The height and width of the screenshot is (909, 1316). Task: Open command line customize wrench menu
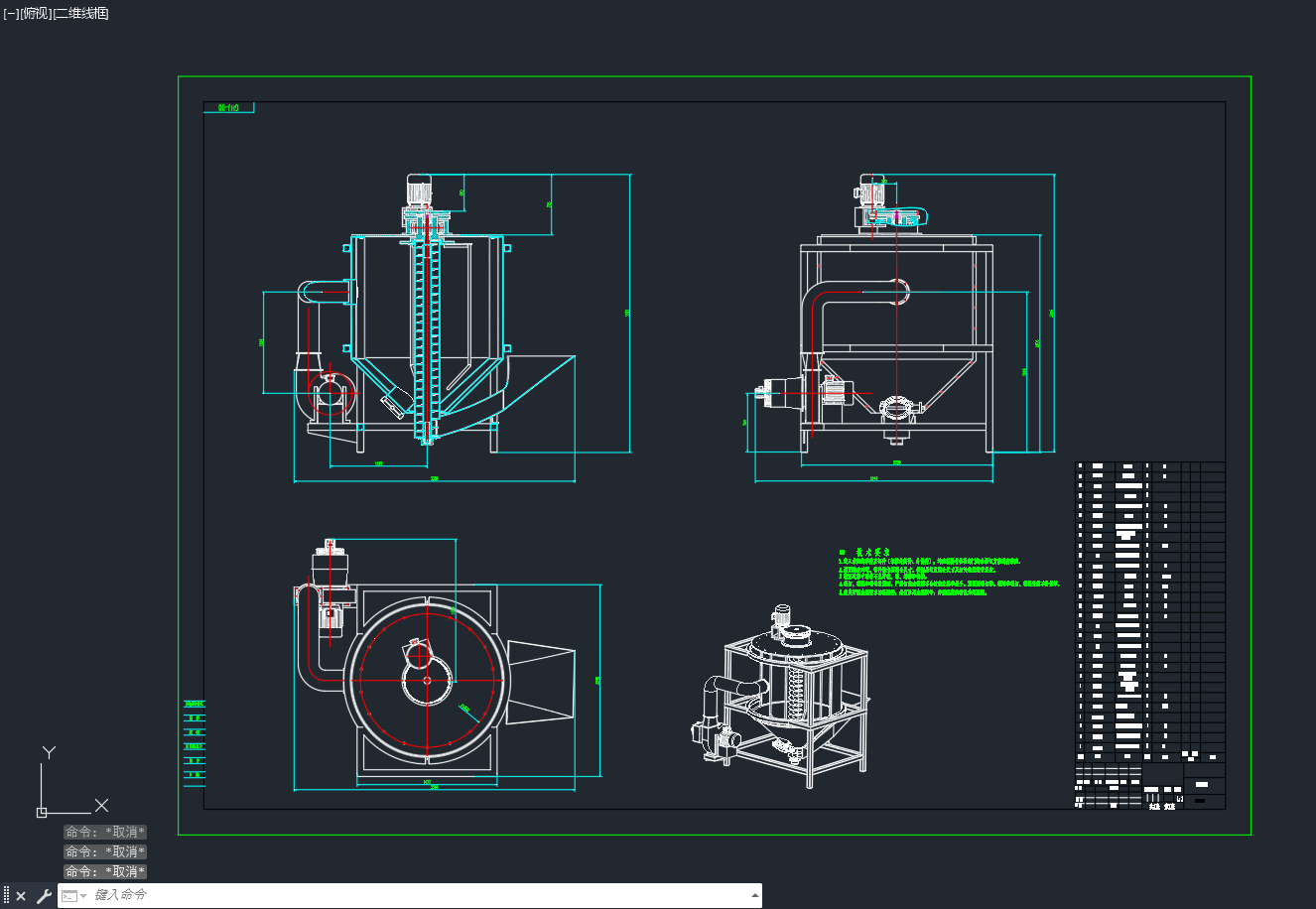point(44,896)
